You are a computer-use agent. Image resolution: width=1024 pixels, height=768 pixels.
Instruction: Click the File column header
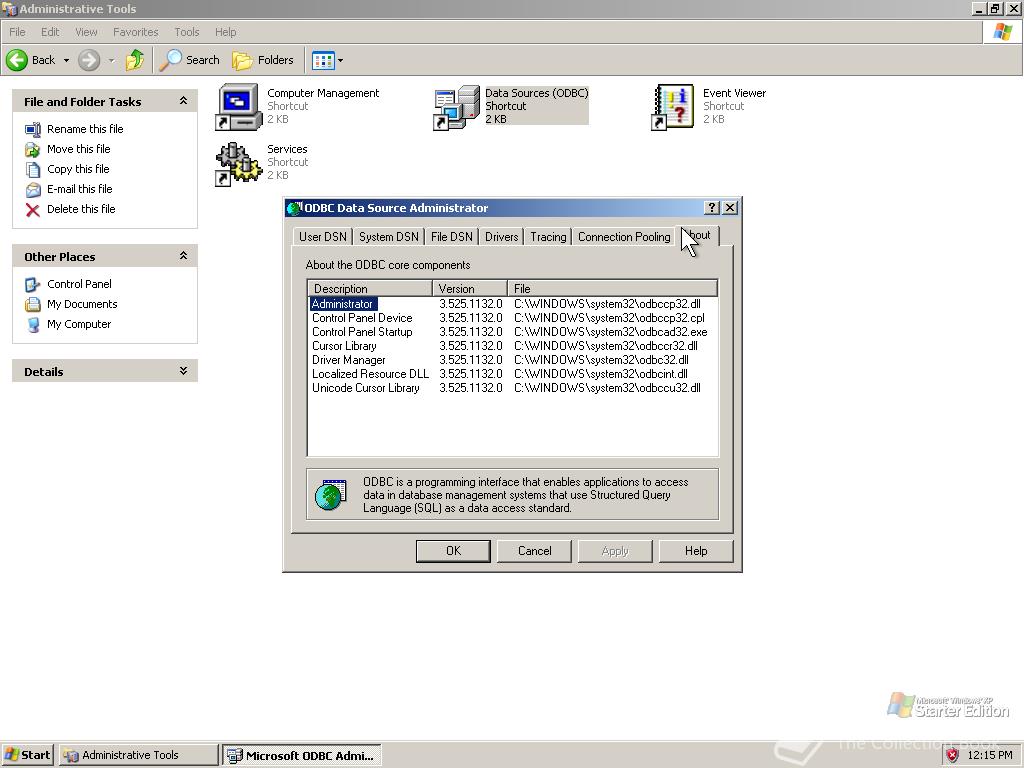pos(613,289)
